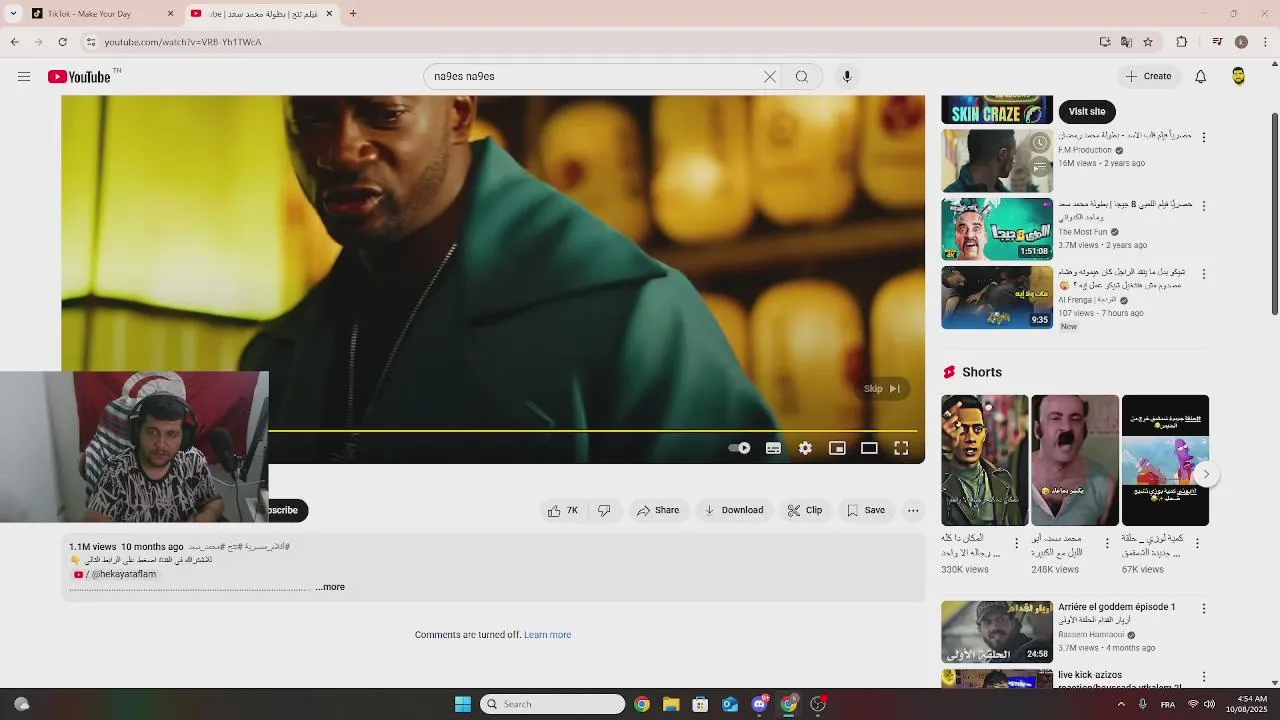Click the page vertical scrollbar

(1274, 215)
